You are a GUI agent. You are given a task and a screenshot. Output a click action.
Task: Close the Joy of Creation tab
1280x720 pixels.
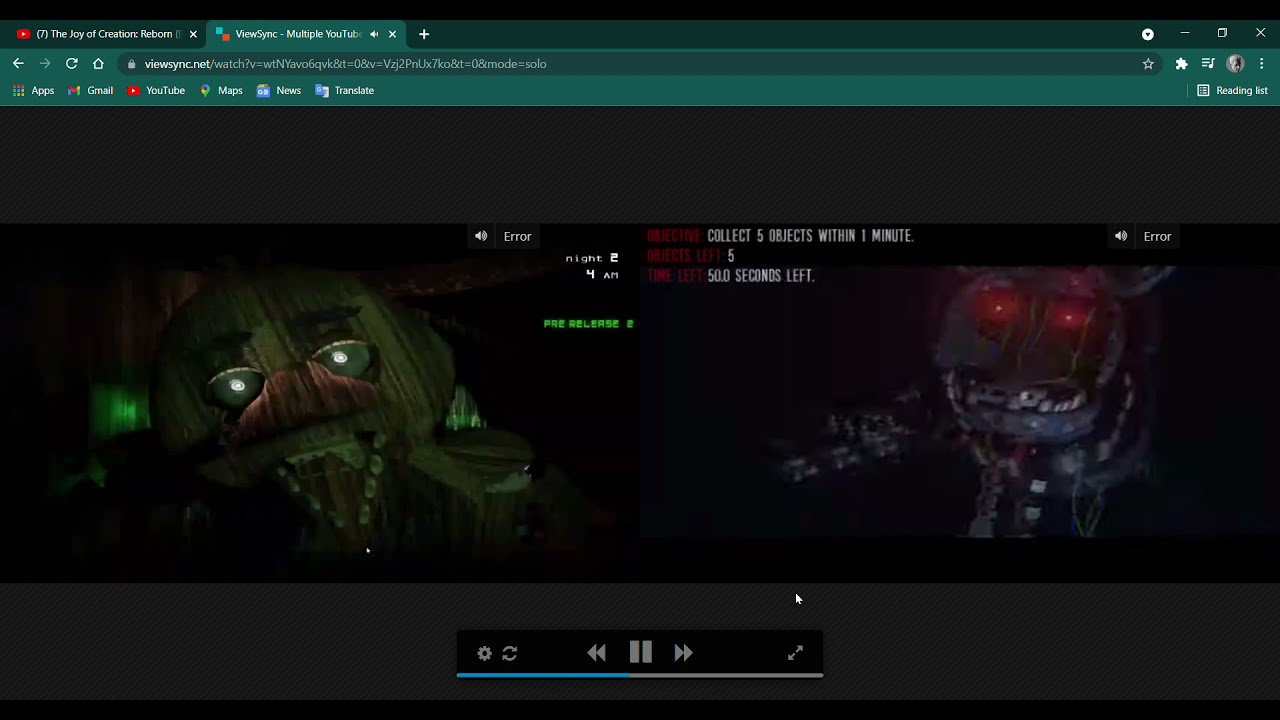tap(193, 34)
